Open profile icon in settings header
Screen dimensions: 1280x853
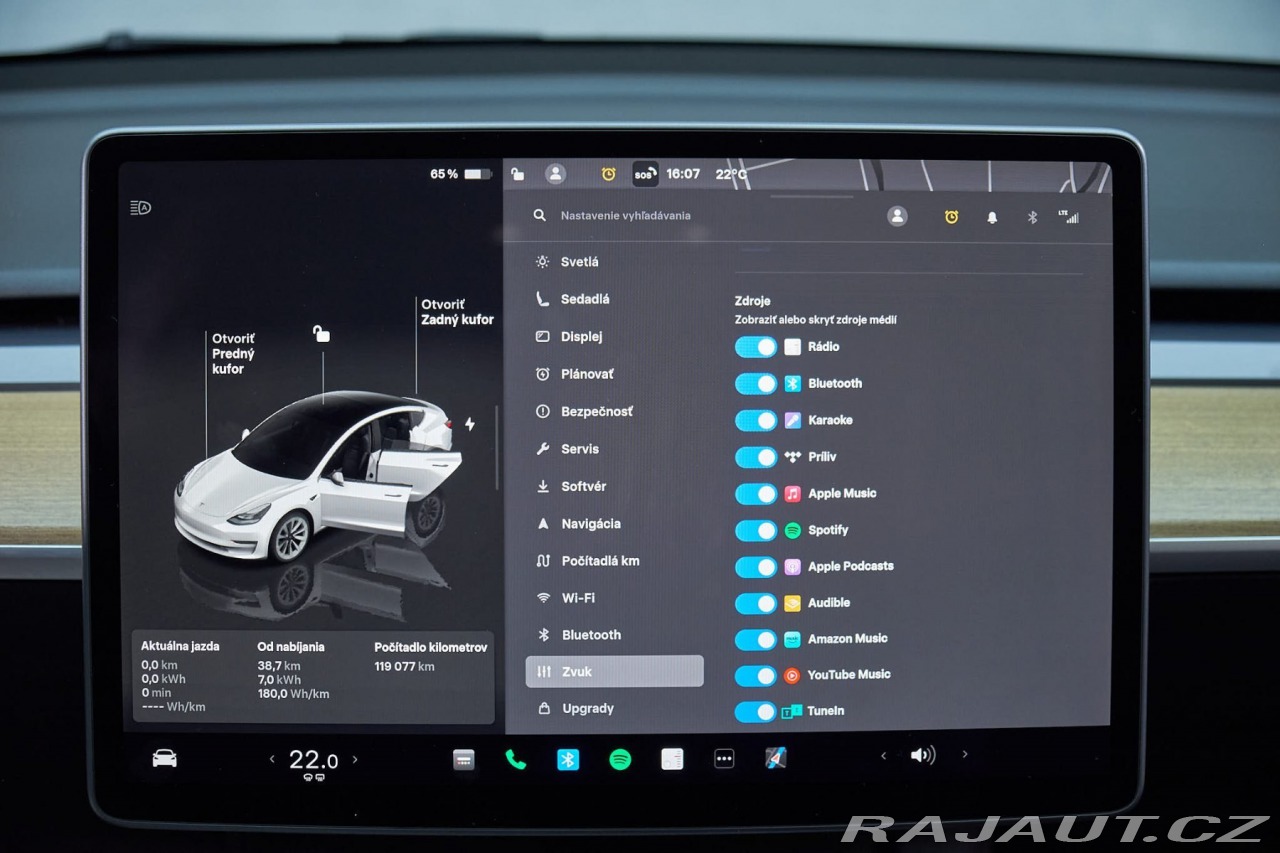[897, 216]
